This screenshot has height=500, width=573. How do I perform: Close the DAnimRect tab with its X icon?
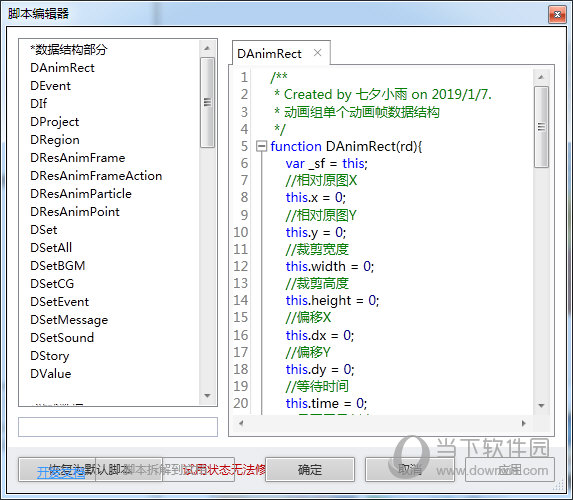(318, 53)
